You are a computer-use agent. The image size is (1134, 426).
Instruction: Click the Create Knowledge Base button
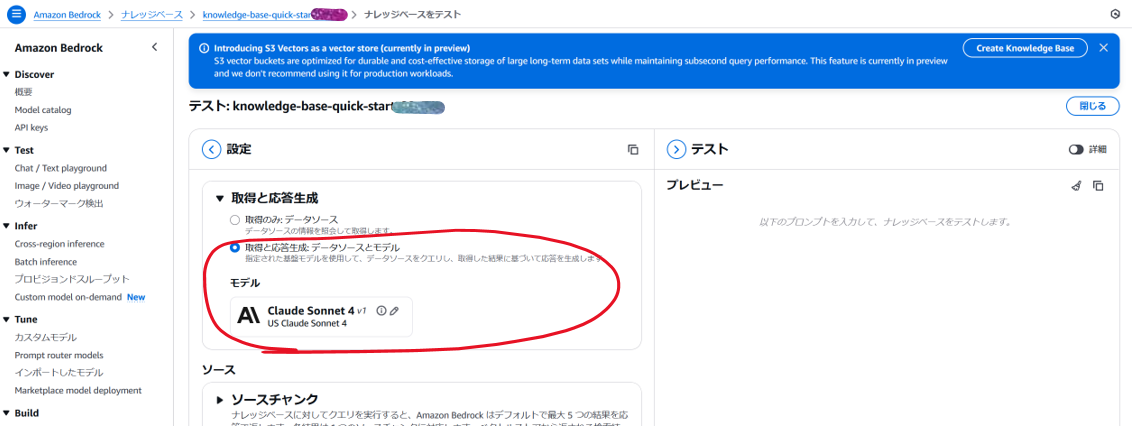point(1025,48)
